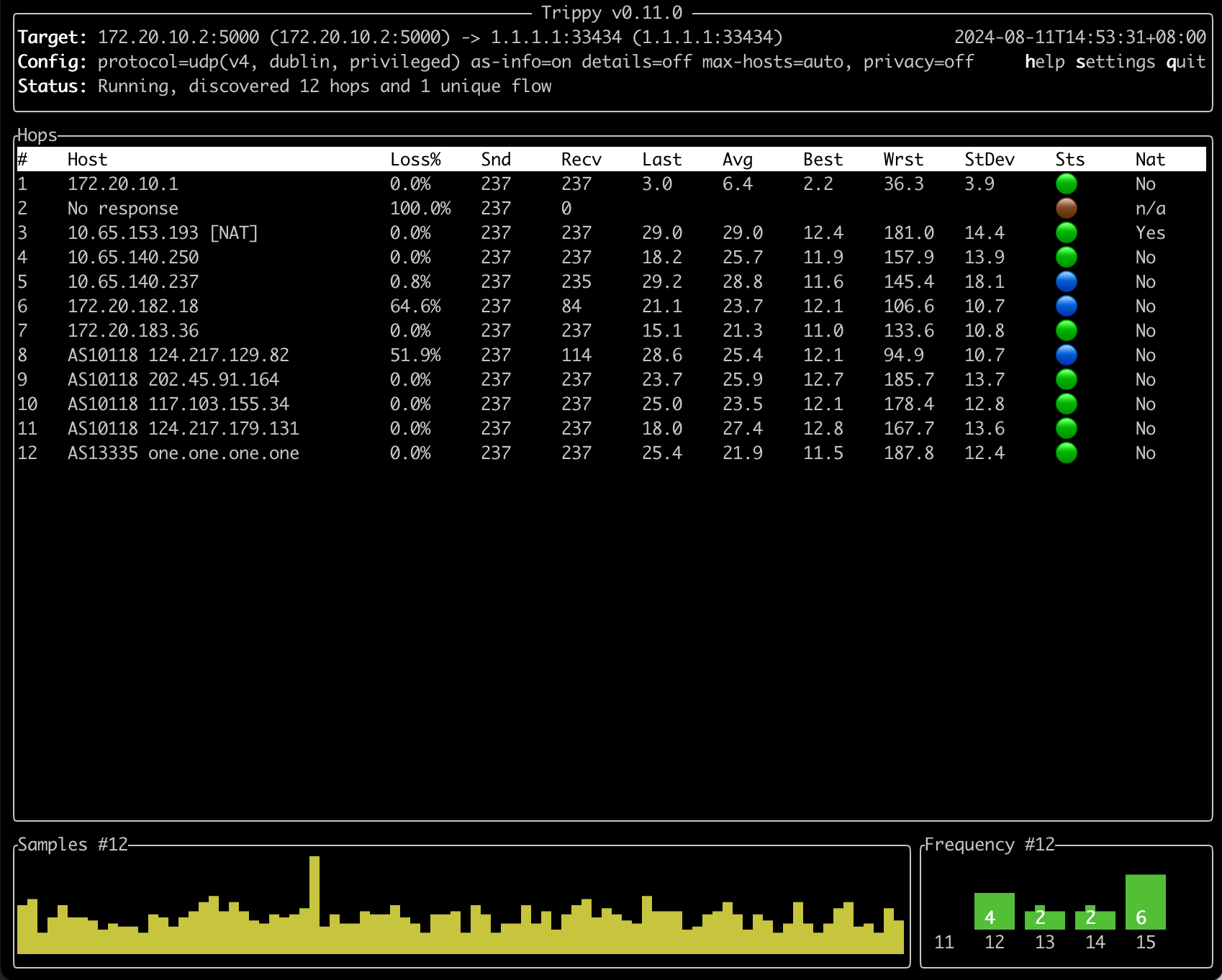The image size is (1222, 980).
Task: Click green status dot for 117.103.155.34 hop
Action: click(x=1066, y=404)
